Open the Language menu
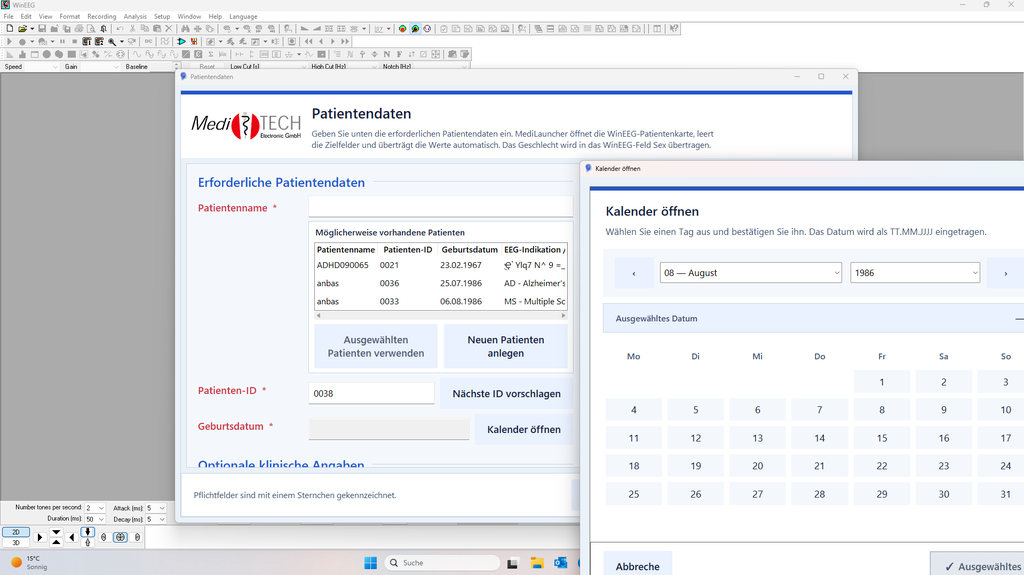Image resolution: width=1024 pixels, height=575 pixels. click(243, 16)
